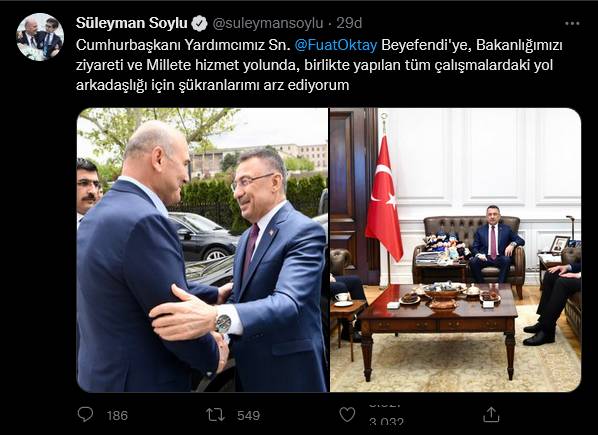The image size is (598, 435).
Task: Open the three-dot more options menu
Action: [x=572, y=24]
